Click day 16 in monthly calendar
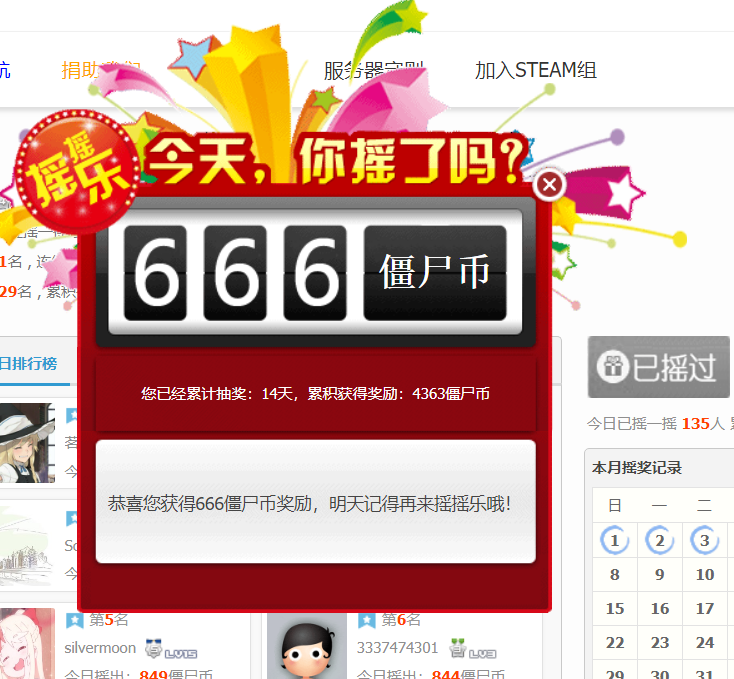 (659, 608)
